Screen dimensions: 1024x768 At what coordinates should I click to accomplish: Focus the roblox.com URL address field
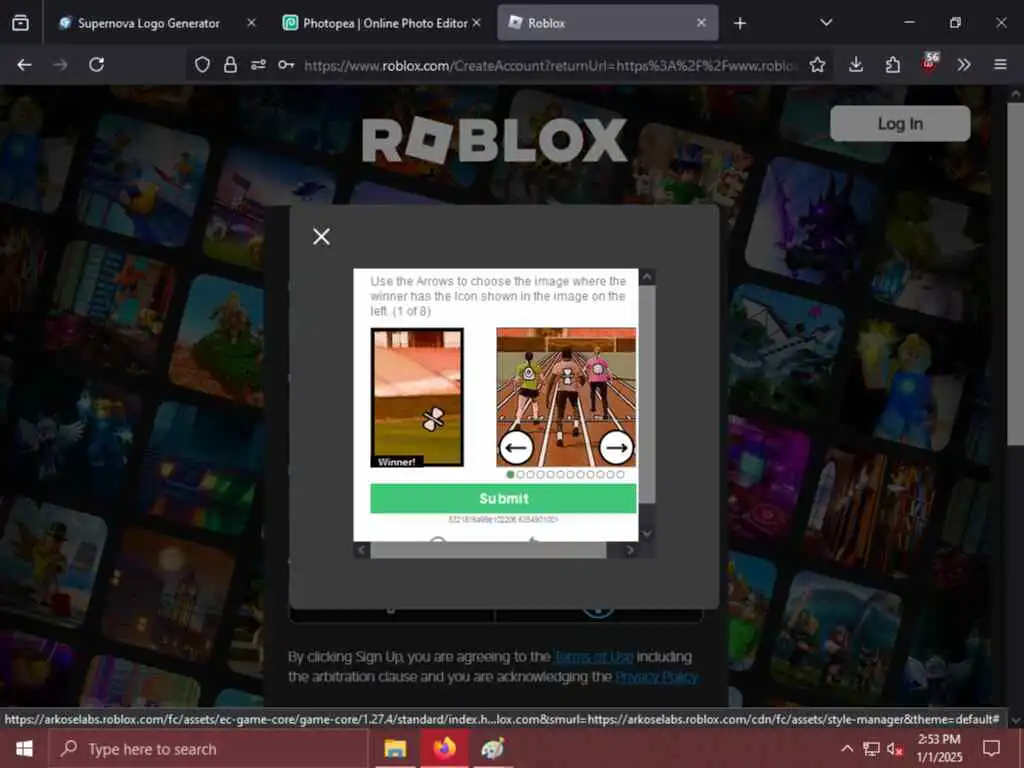coord(550,65)
